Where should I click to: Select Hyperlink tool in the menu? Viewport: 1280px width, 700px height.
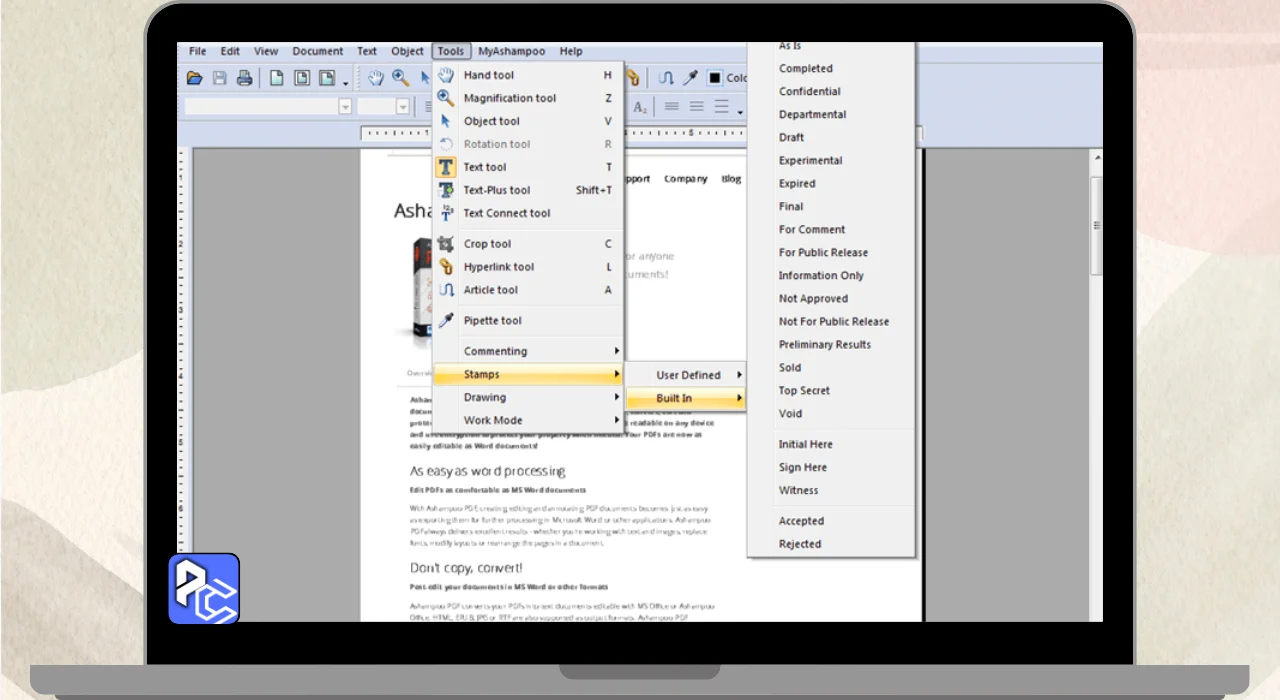click(x=498, y=267)
